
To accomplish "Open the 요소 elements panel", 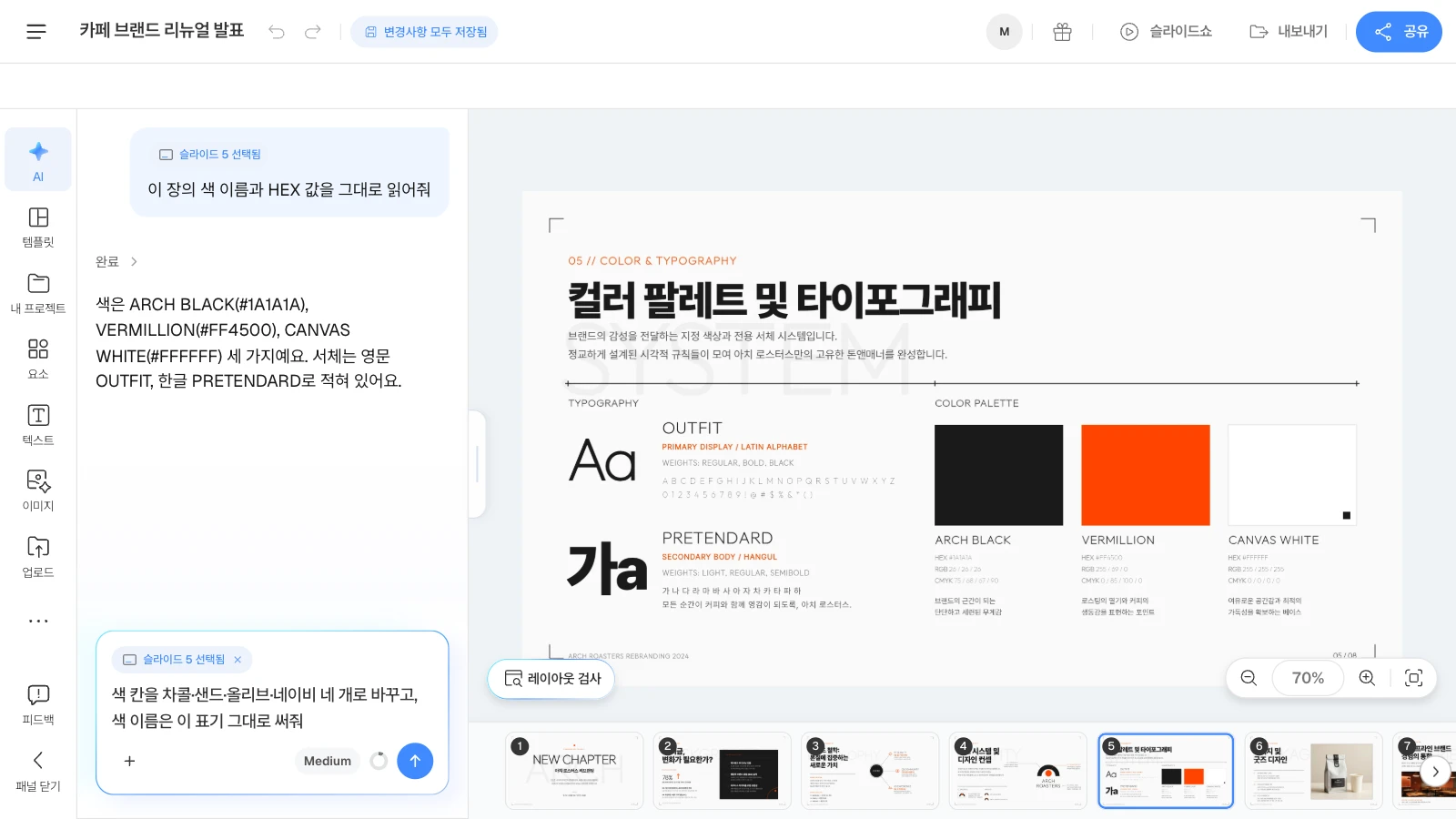I will click(x=38, y=359).
